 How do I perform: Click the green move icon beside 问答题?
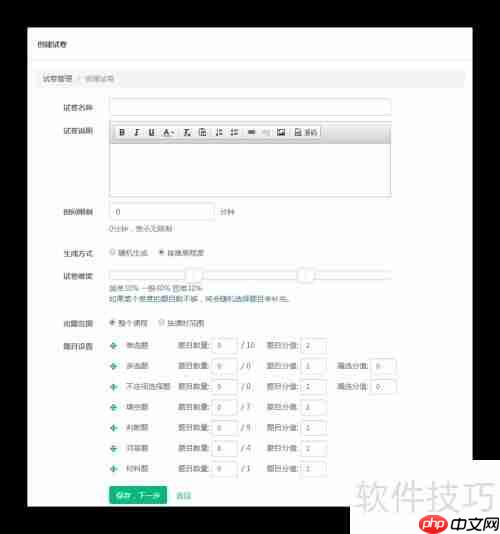pyautogui.click(x=114, y=449)
